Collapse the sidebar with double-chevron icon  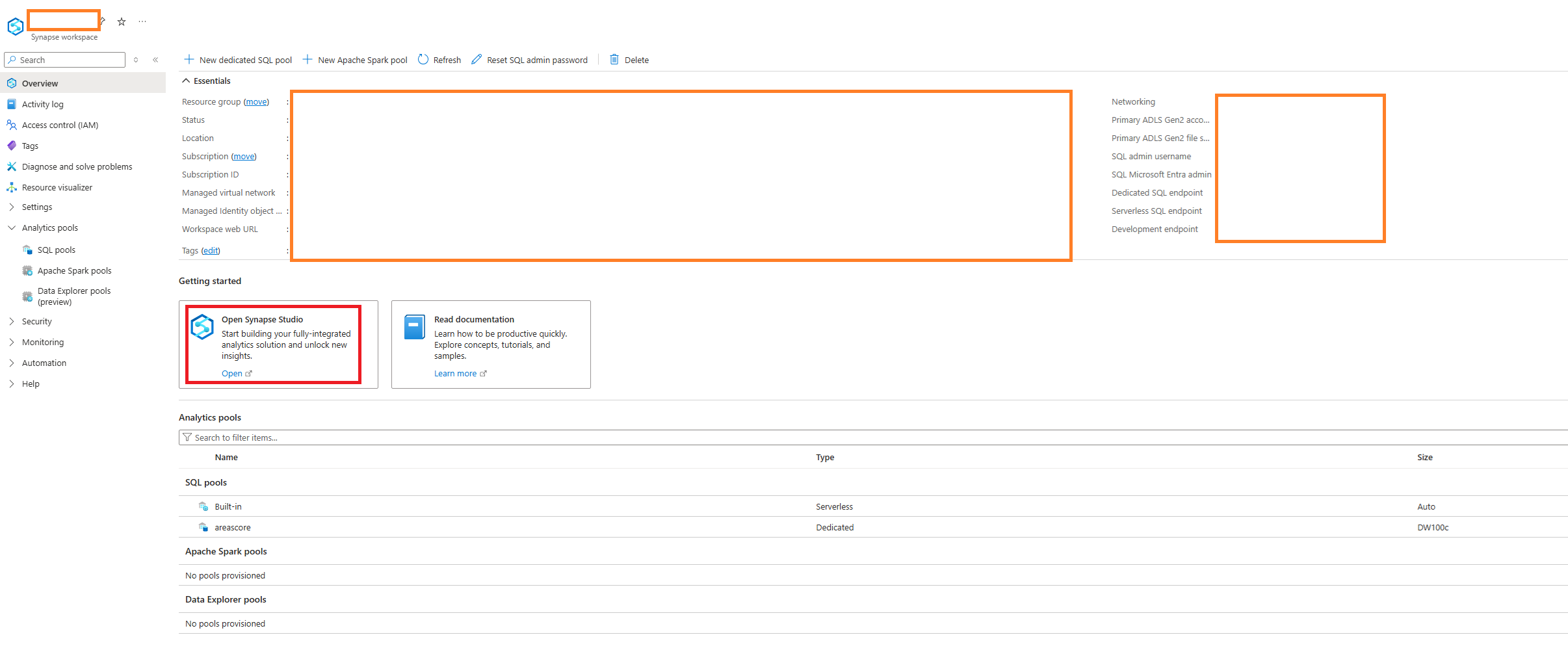[x=155, y=60]
